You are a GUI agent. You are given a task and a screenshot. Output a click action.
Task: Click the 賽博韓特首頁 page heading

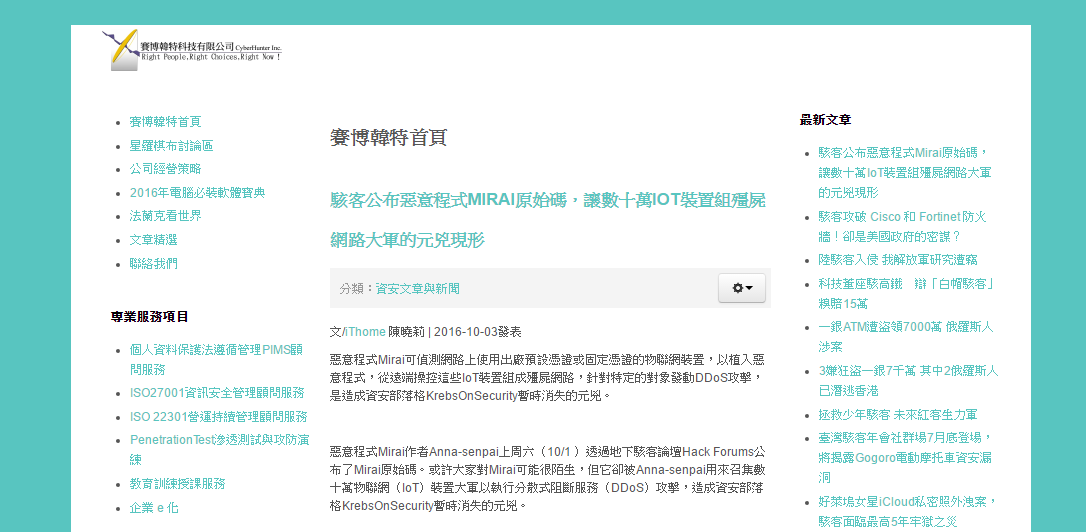point(389,138)
